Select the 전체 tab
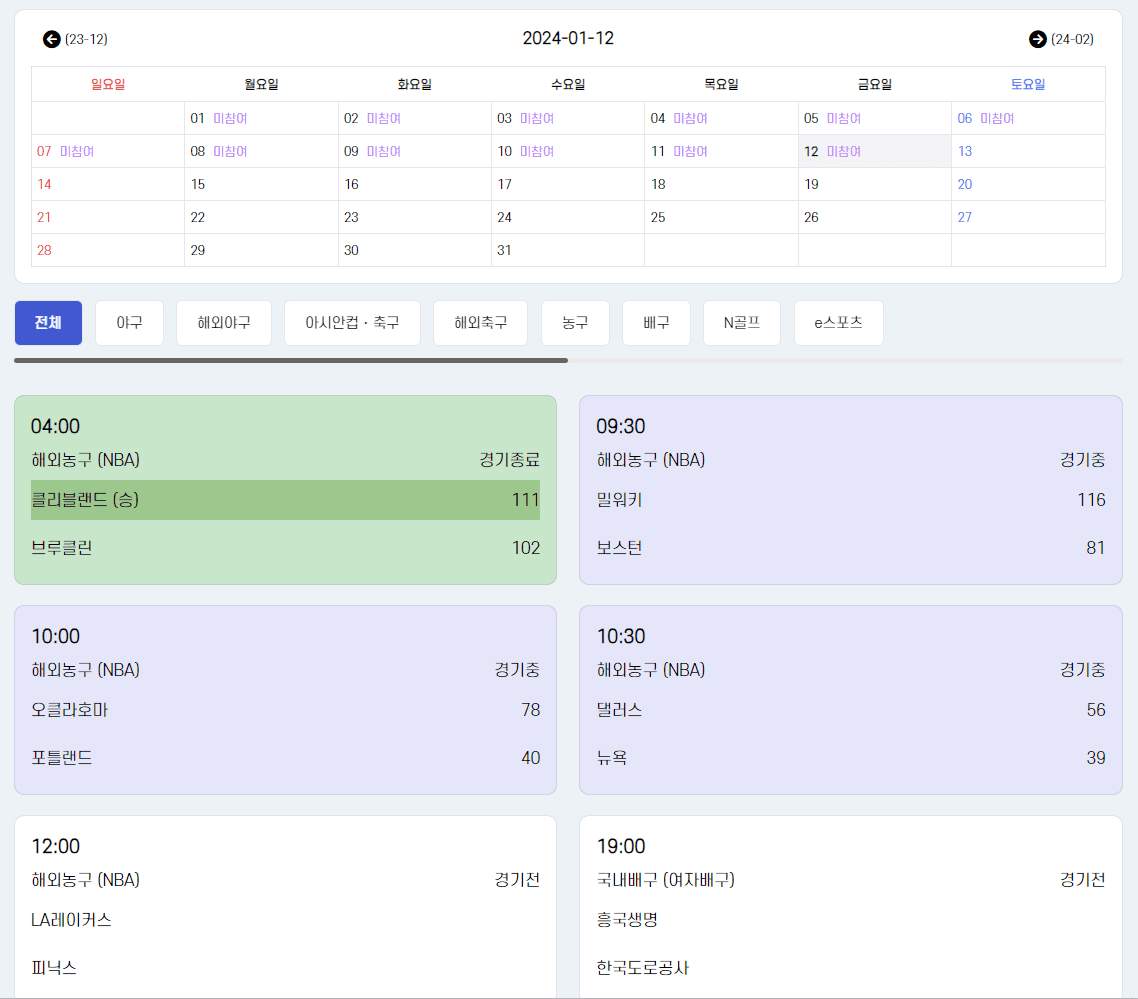 tap(48, 323)
